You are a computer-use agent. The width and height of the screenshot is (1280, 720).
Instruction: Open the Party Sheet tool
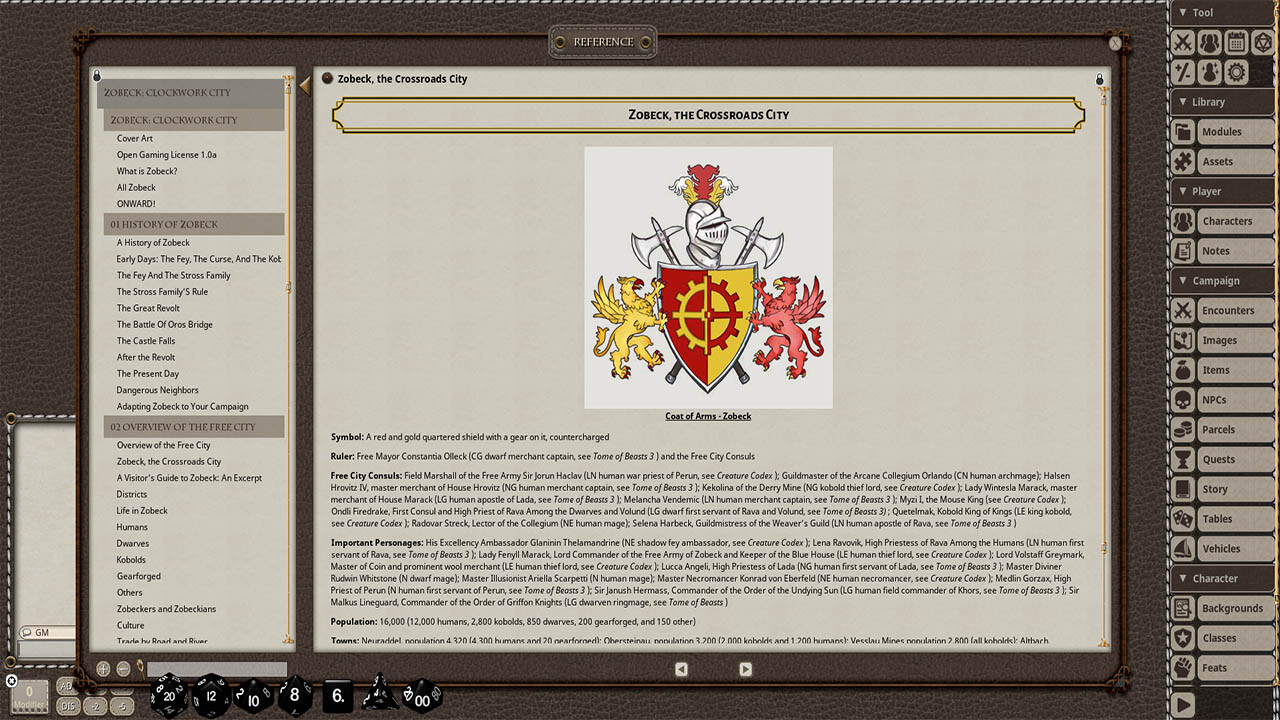[1211, 42]
